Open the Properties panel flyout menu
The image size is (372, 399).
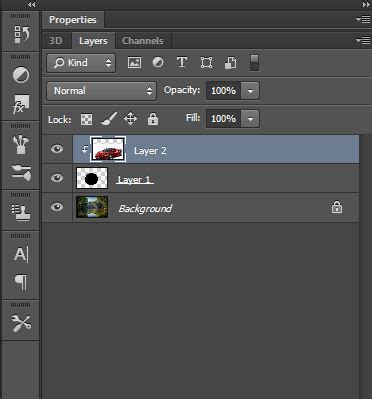(363, 20)
